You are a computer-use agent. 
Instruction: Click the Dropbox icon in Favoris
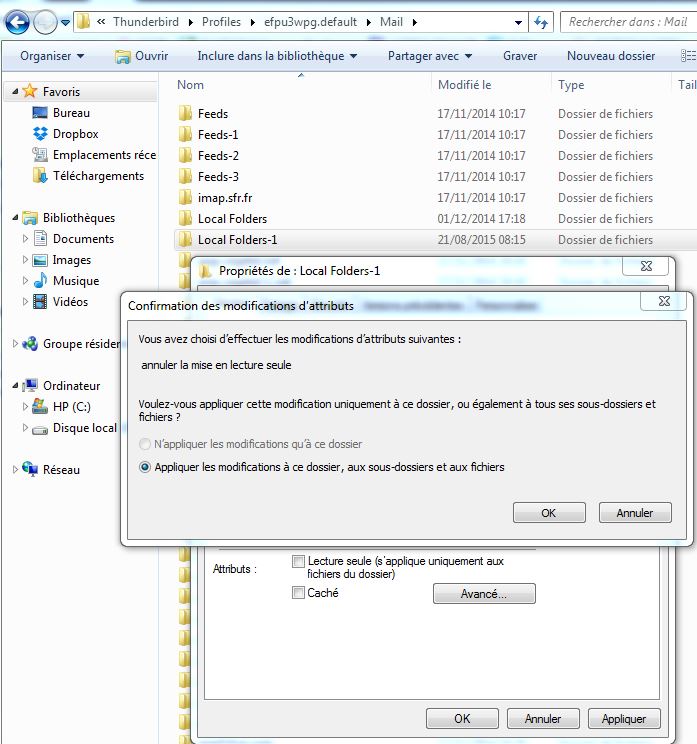[x=40, y=134]
